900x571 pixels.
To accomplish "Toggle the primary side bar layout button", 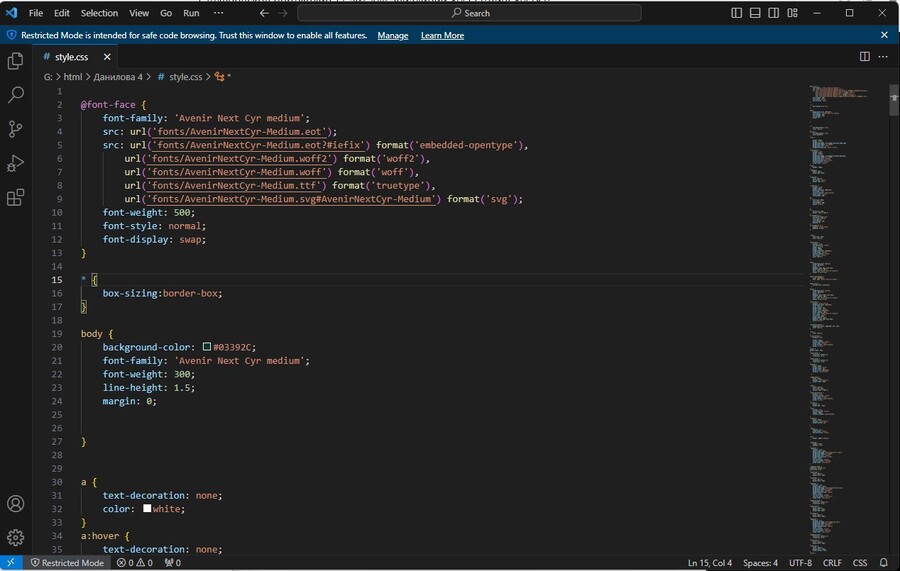I will click(737, 13).
